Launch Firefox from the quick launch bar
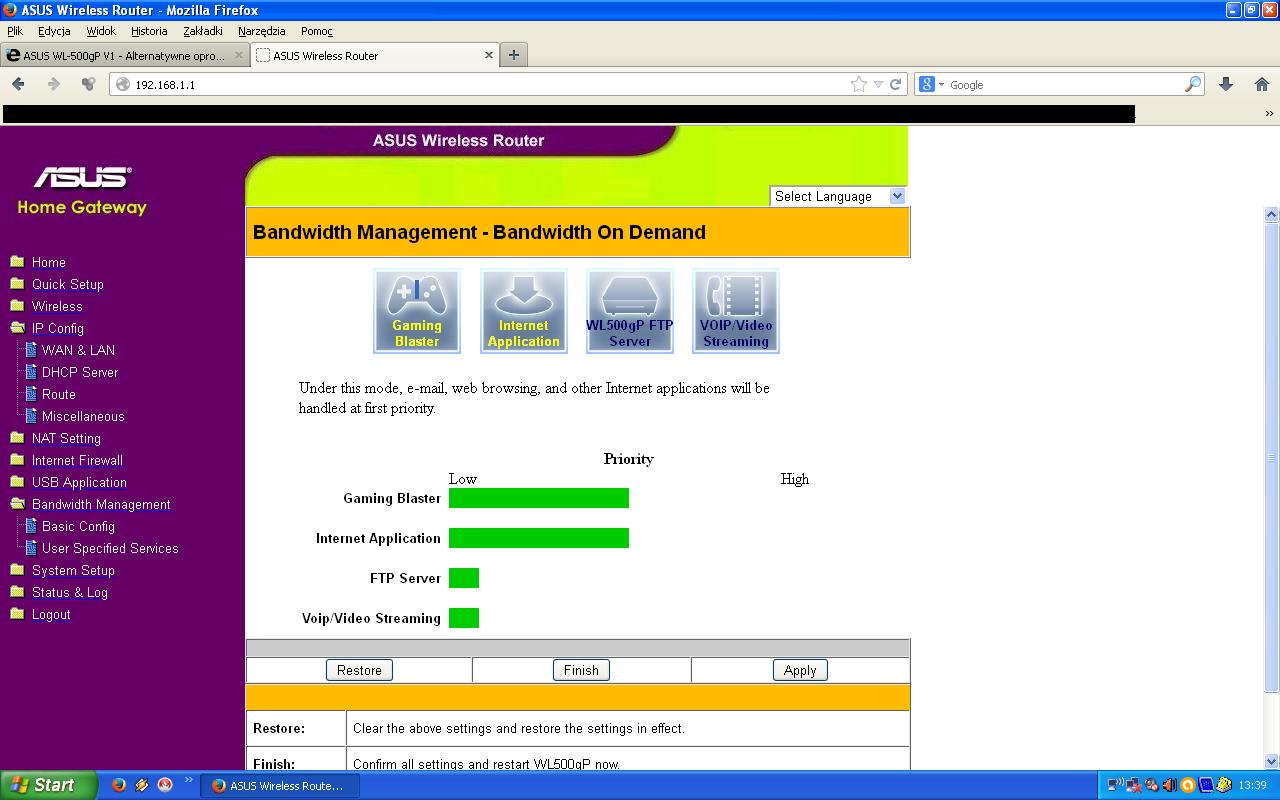1280x800 pixels. 119,785
